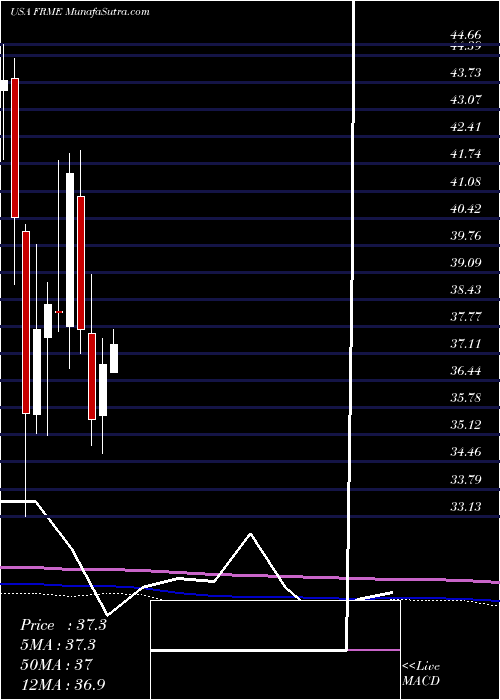Click the 35.78 price axis label

pyautogui.click(x=466, y=398)
